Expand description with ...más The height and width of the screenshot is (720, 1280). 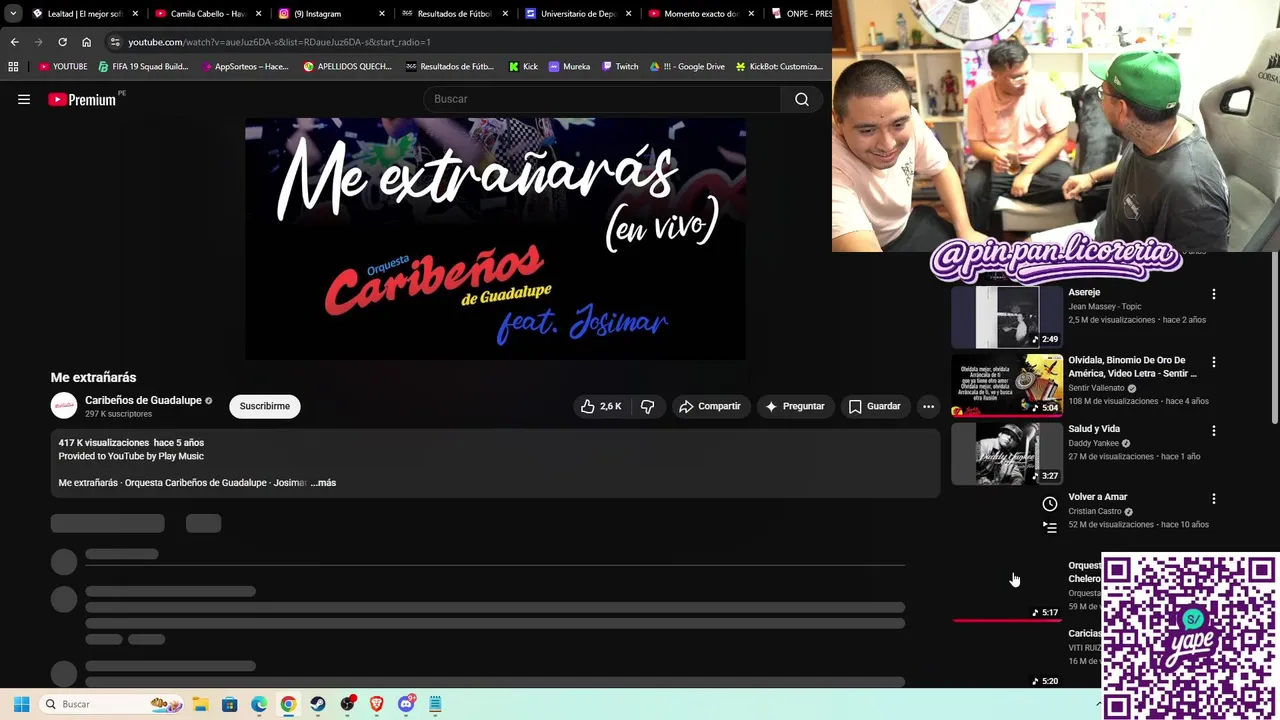pos(323,483)
